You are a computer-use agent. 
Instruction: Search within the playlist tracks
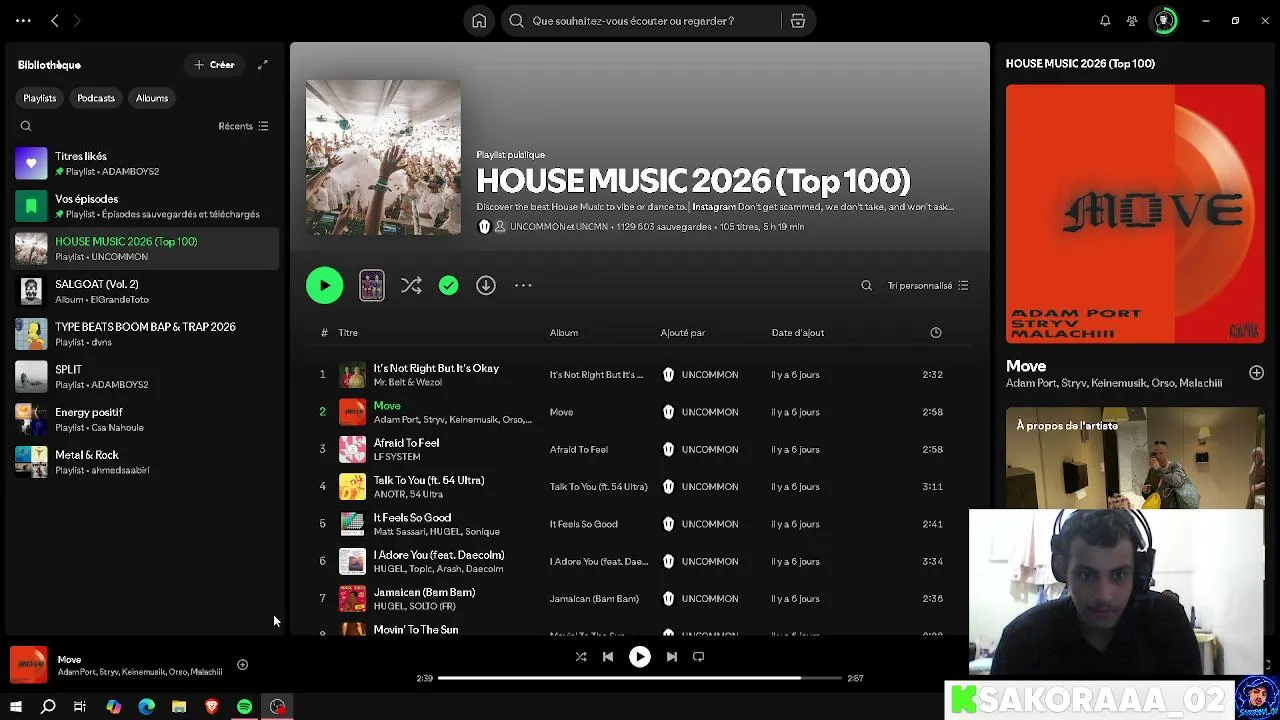point(867,286)
